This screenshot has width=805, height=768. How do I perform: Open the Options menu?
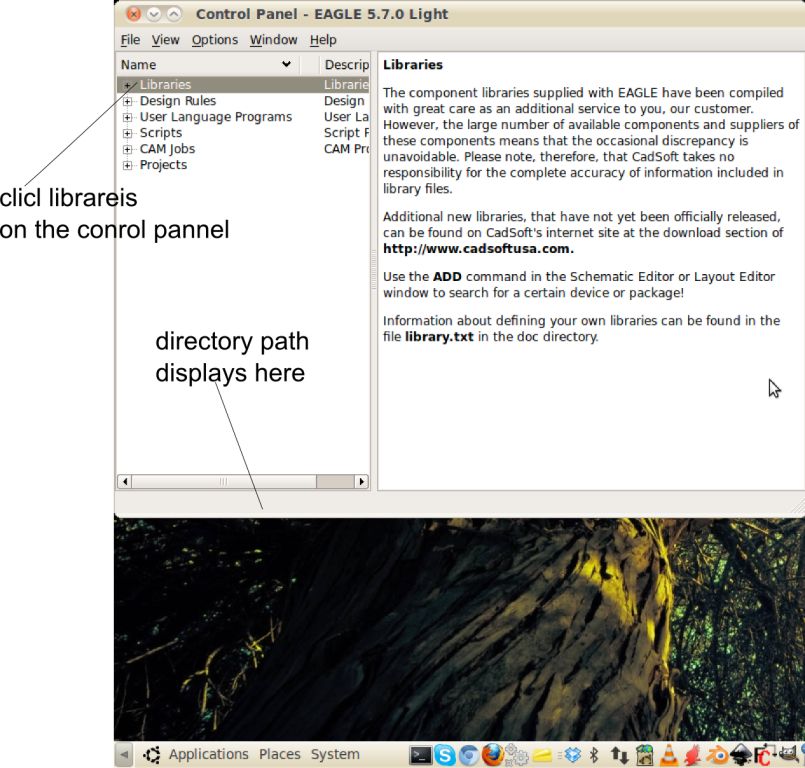215,40
